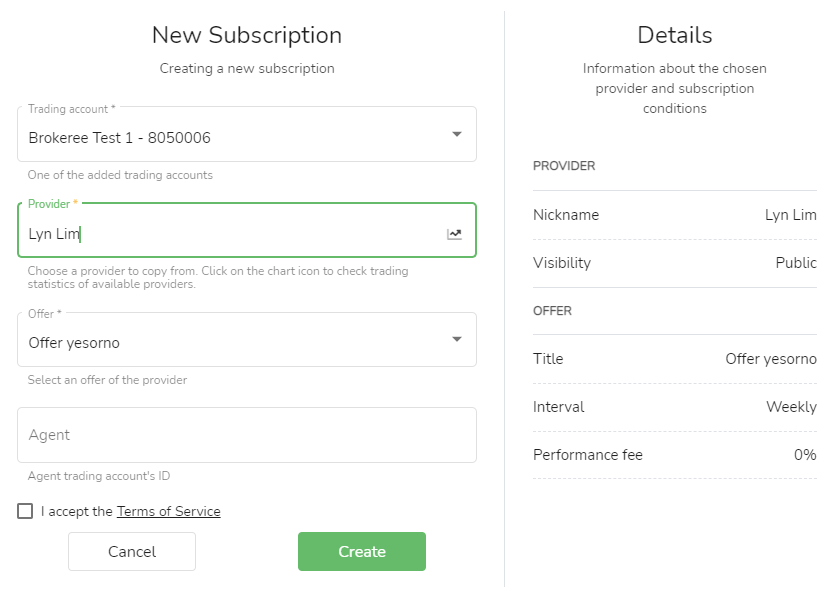Click the Lyn Lim nickname value in Details
835x591 pixels.
click(790, 215)
